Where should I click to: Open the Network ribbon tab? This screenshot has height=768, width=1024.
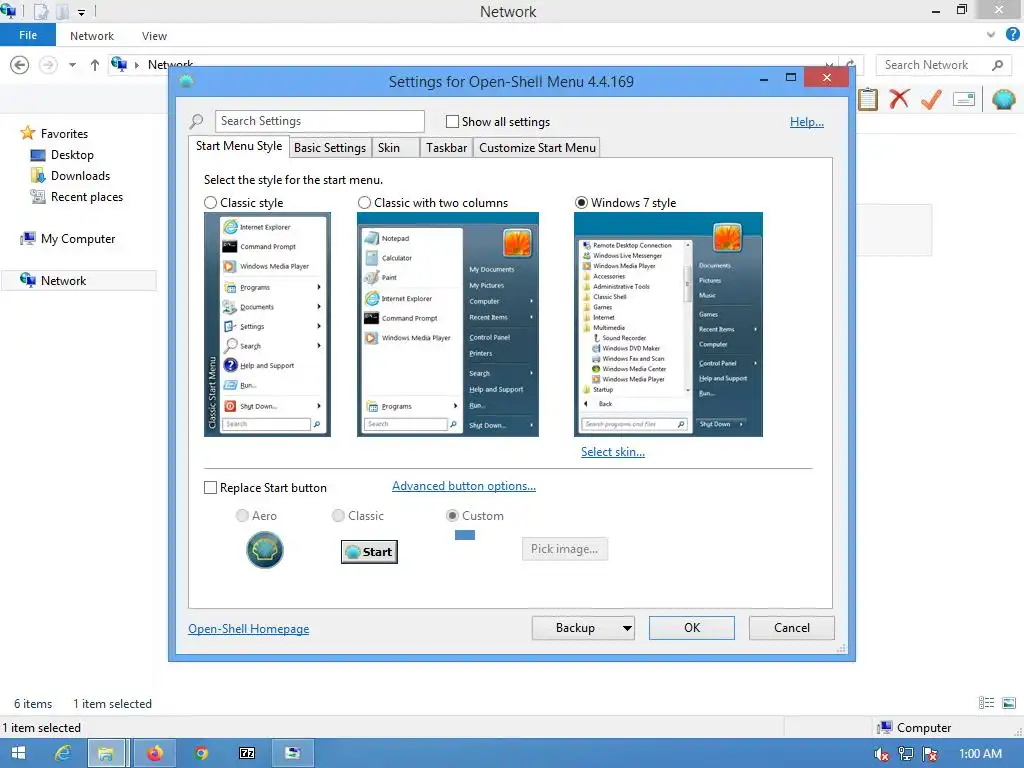pyautogui.click(x=92, y=36)
